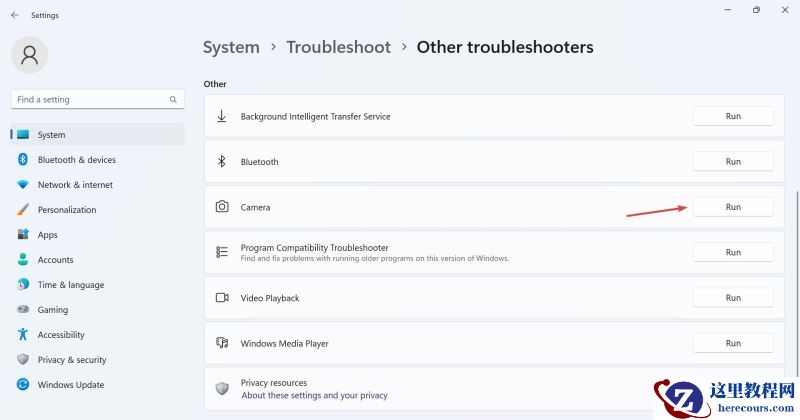Navigate to Troubleshoot in the breadcrumb
The width and height of the screenshot is (800, 420).
tap(337, 47)
